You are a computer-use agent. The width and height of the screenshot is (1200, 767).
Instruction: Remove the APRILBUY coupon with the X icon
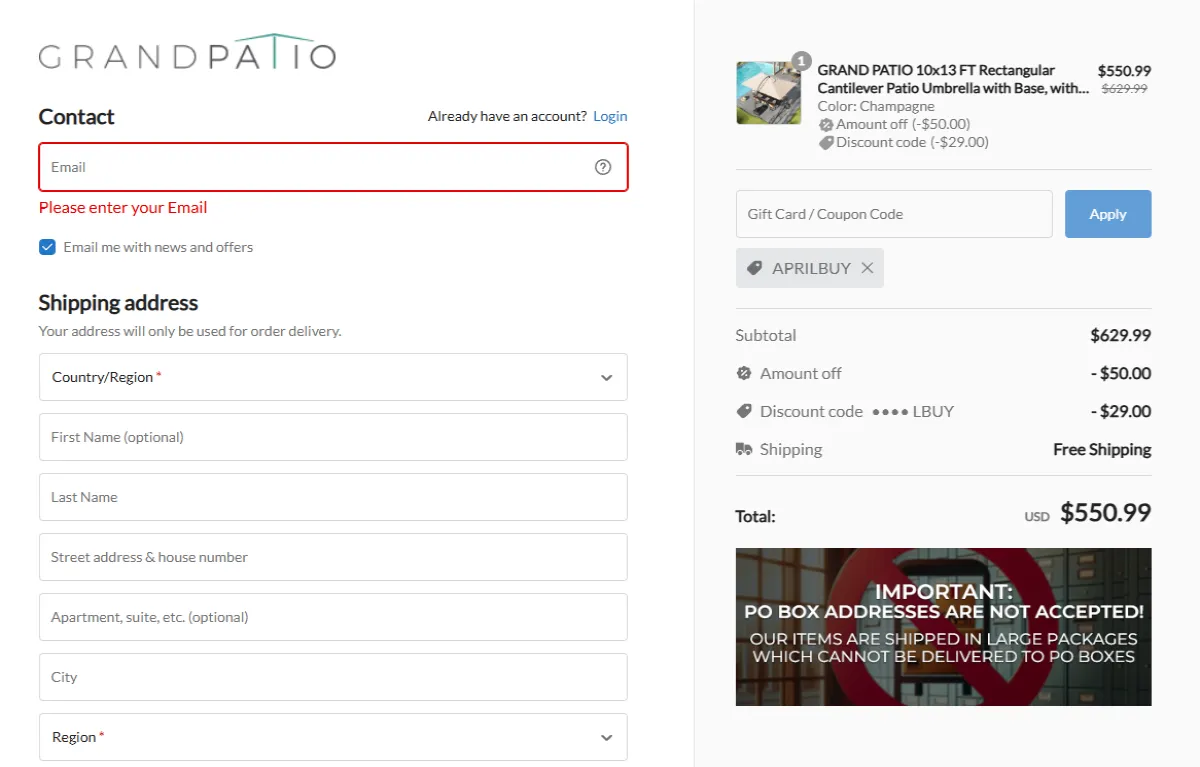pos(867,268)
